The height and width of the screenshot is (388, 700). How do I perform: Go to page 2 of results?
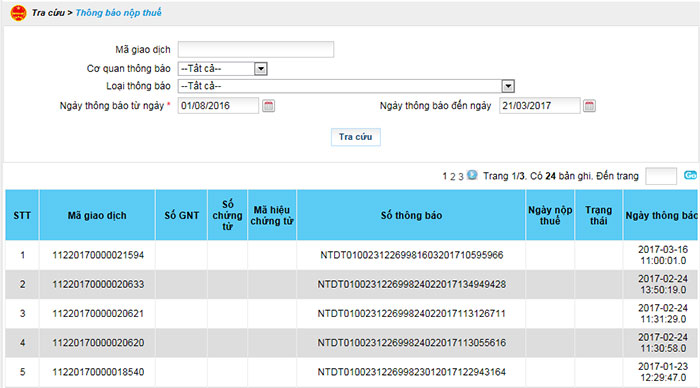[x=453, y=176]
